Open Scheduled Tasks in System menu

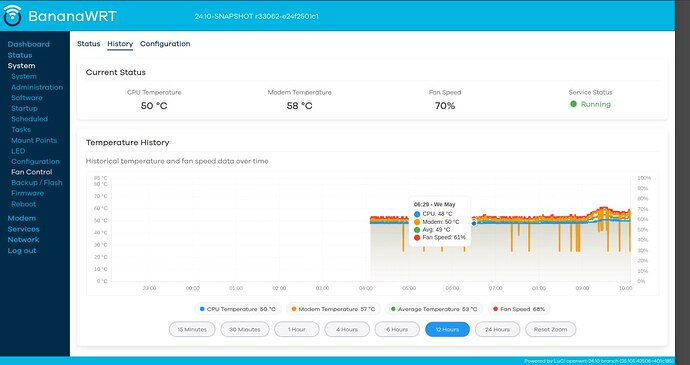29,124
